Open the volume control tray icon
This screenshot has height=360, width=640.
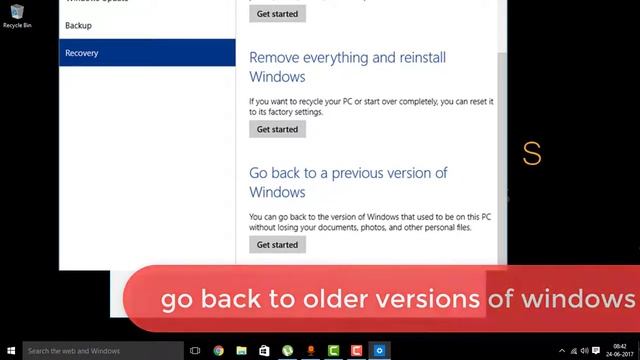[x=584, y=351]
